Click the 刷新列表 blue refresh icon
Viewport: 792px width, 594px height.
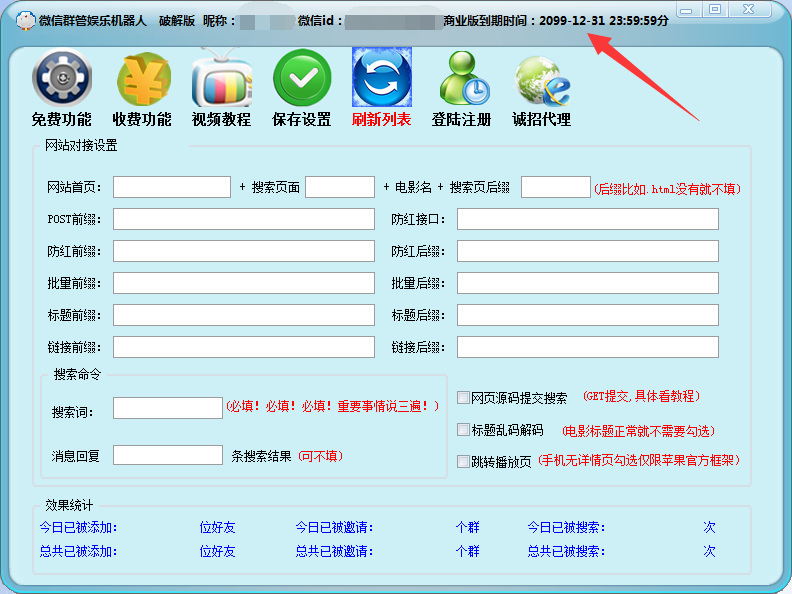point(382,77)
